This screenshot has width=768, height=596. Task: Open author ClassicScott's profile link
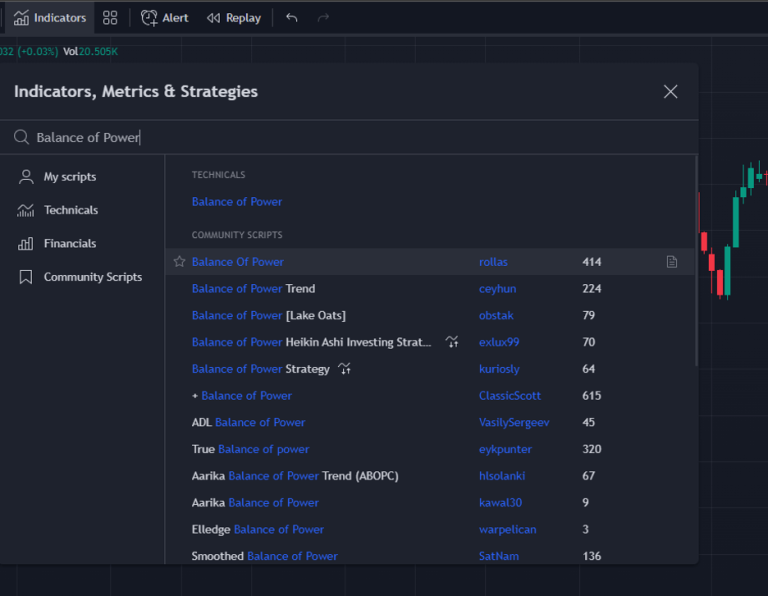(x=510, y=396)
